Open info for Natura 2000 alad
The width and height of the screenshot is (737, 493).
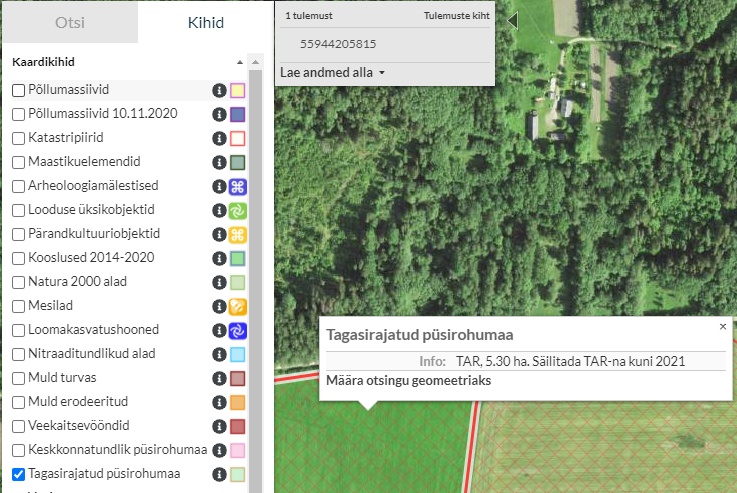(219, 282)
